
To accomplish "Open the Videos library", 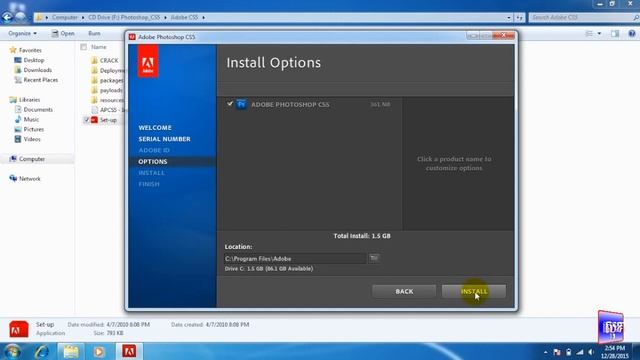I will click(32, 139).
